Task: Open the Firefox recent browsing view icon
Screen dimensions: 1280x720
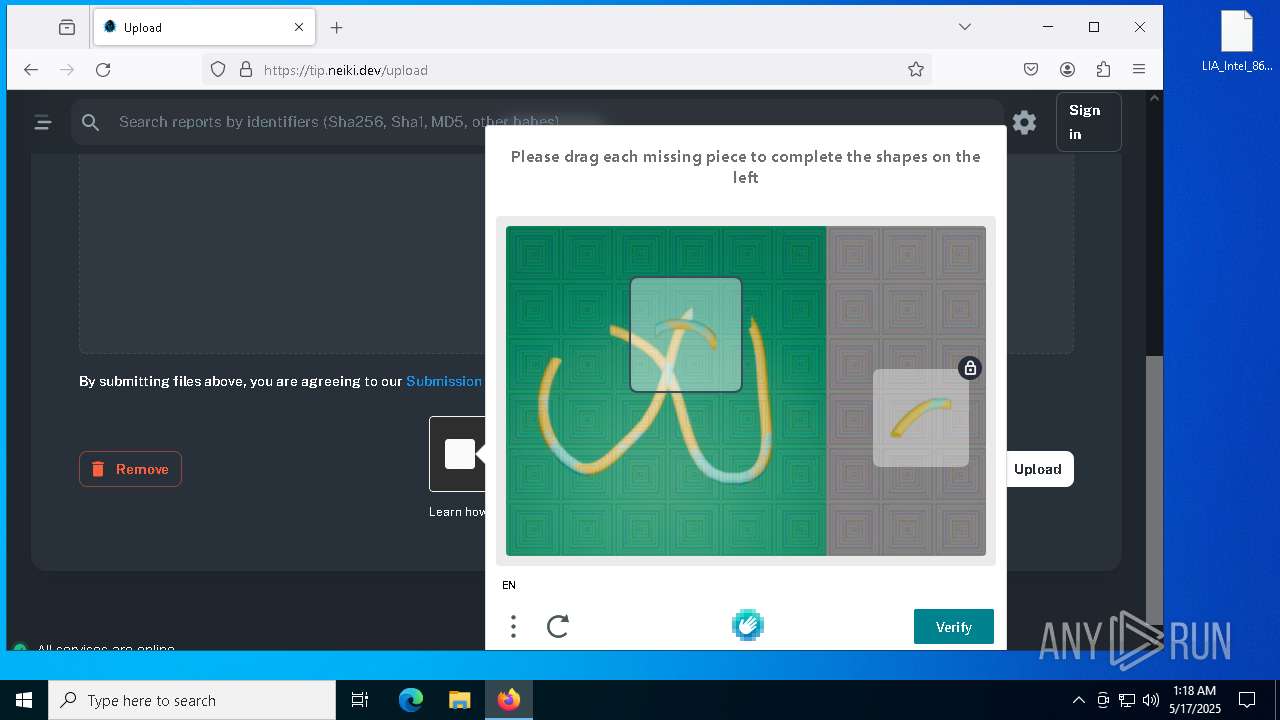Action: tap(67, 28)
